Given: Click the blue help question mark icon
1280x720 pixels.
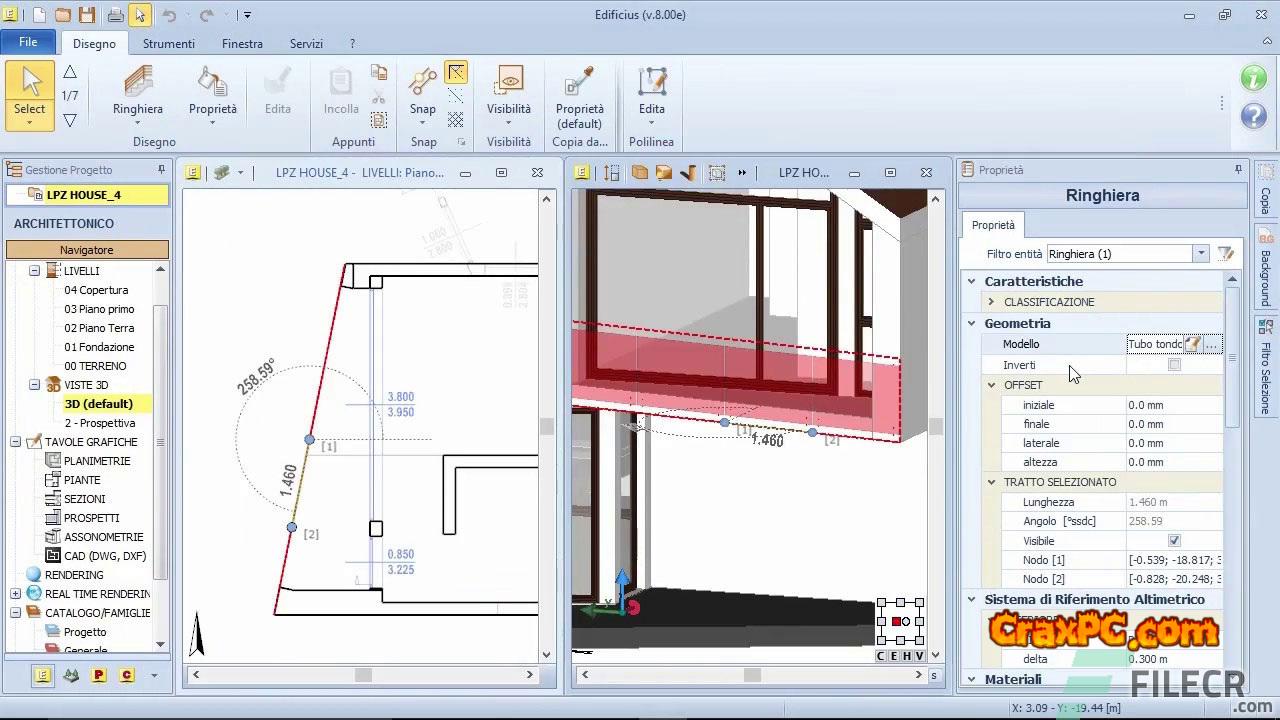Looking at the screenshot, I should click(x=1253, y=115).
